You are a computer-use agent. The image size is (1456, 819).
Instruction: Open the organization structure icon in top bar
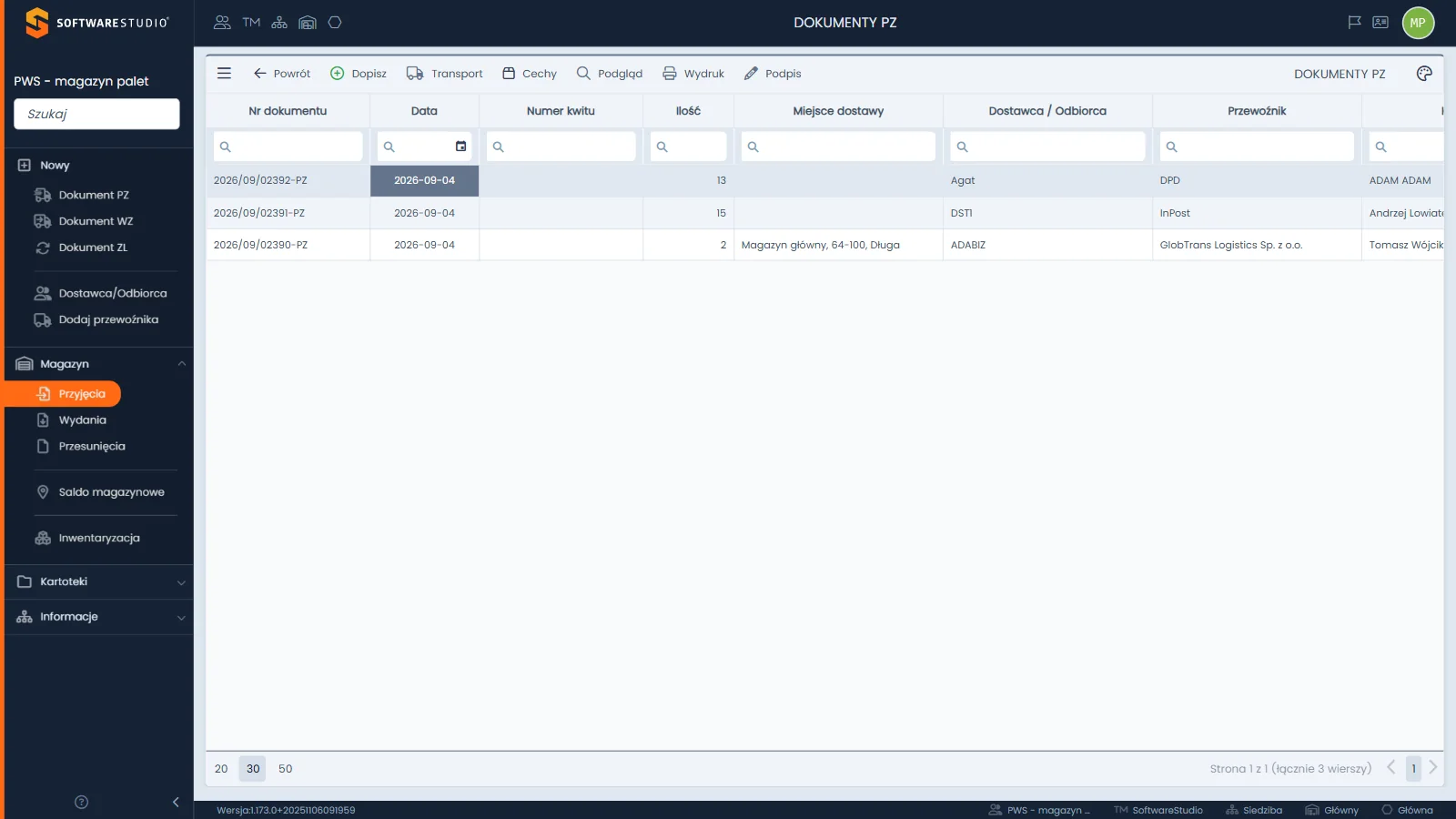279,23
